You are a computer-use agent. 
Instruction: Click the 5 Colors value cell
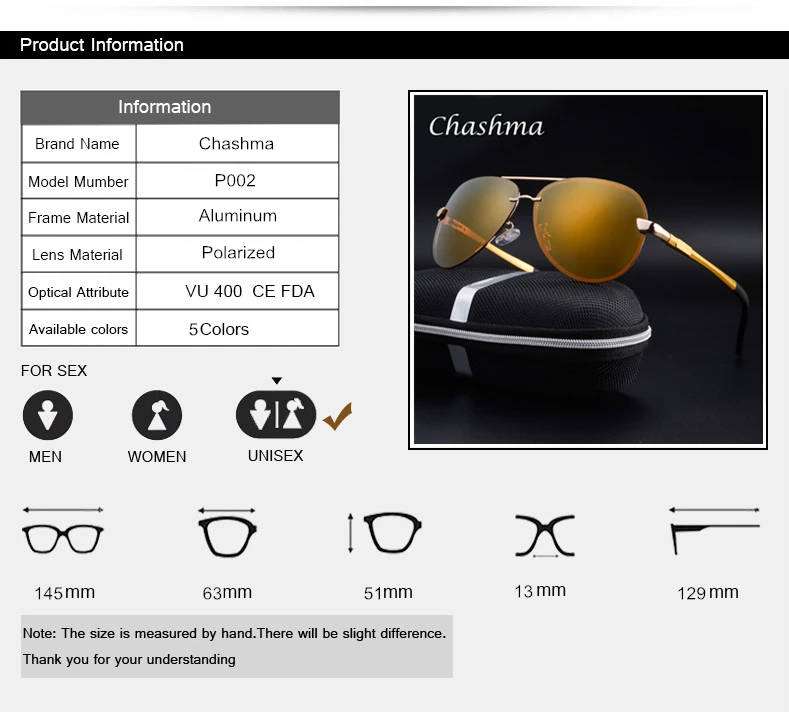coord(237,329)
